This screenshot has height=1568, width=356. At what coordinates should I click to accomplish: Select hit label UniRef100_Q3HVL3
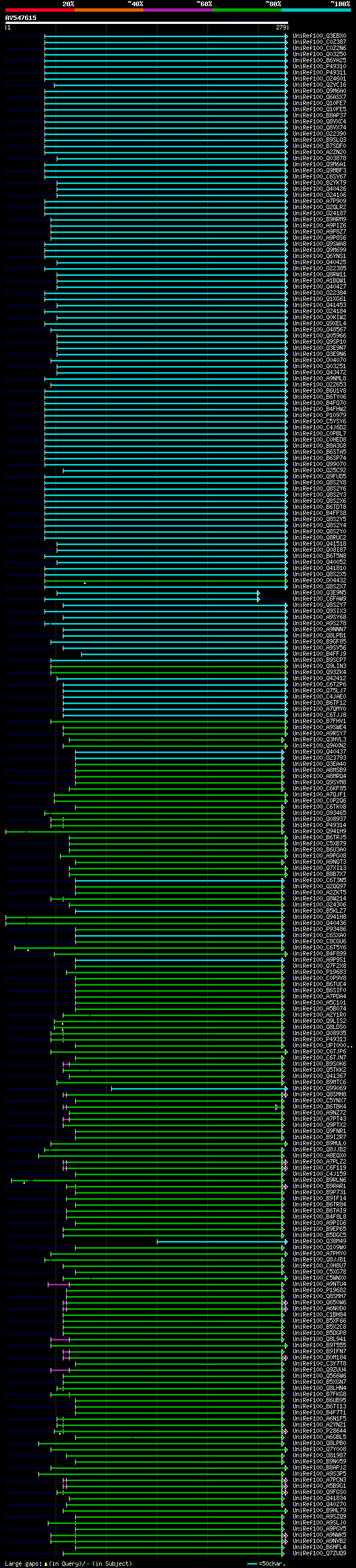click(x=319, y=740)
